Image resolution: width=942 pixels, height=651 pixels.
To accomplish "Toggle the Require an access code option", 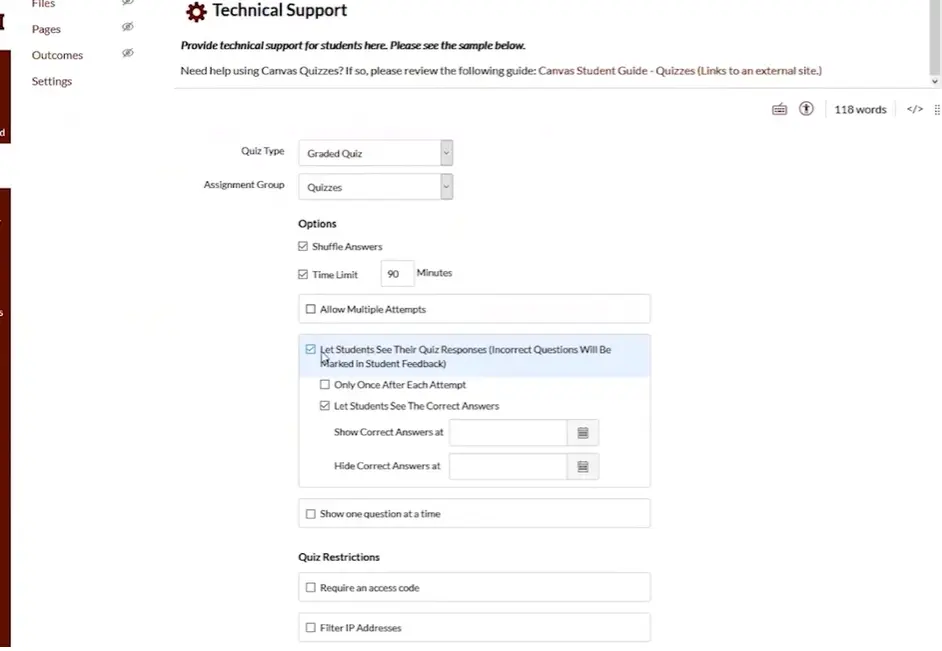I will click(311, 588).
